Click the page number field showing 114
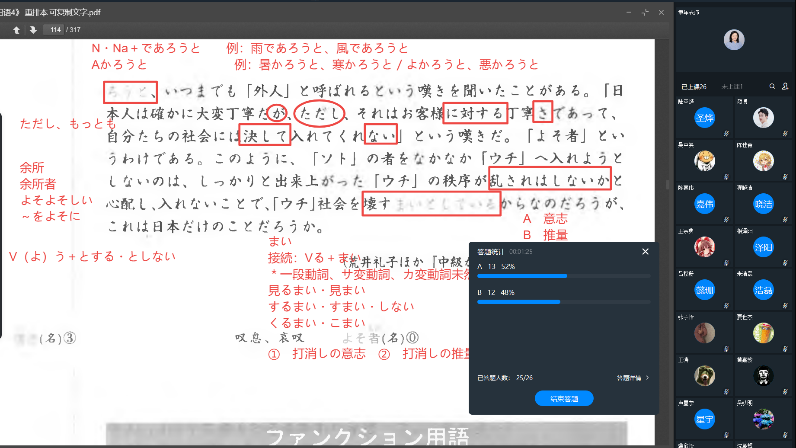Screen dimensions: 796x448 [55, 30]
